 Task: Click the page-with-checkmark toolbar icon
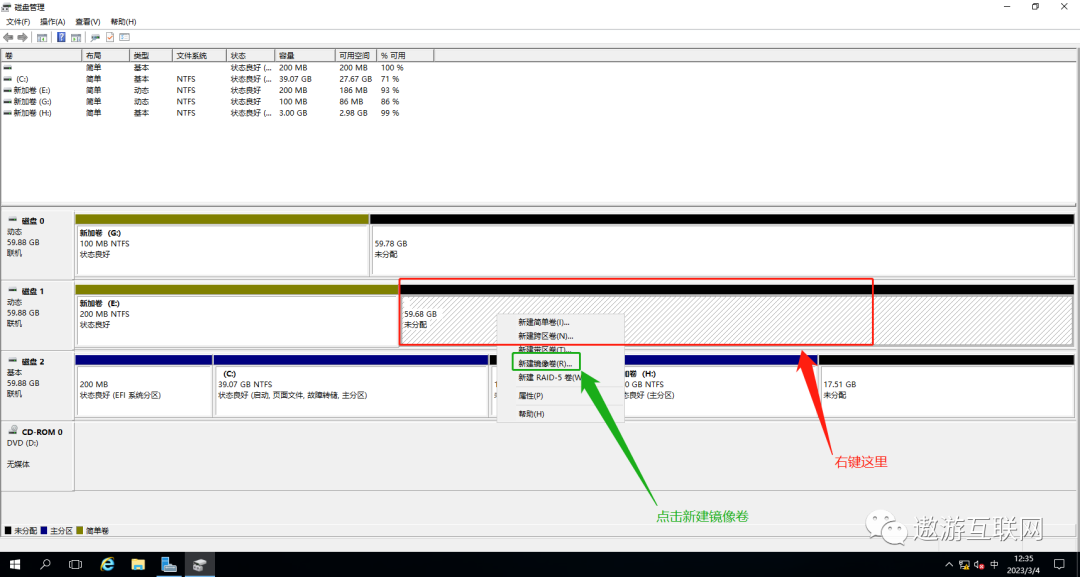[x=110, y=37]
